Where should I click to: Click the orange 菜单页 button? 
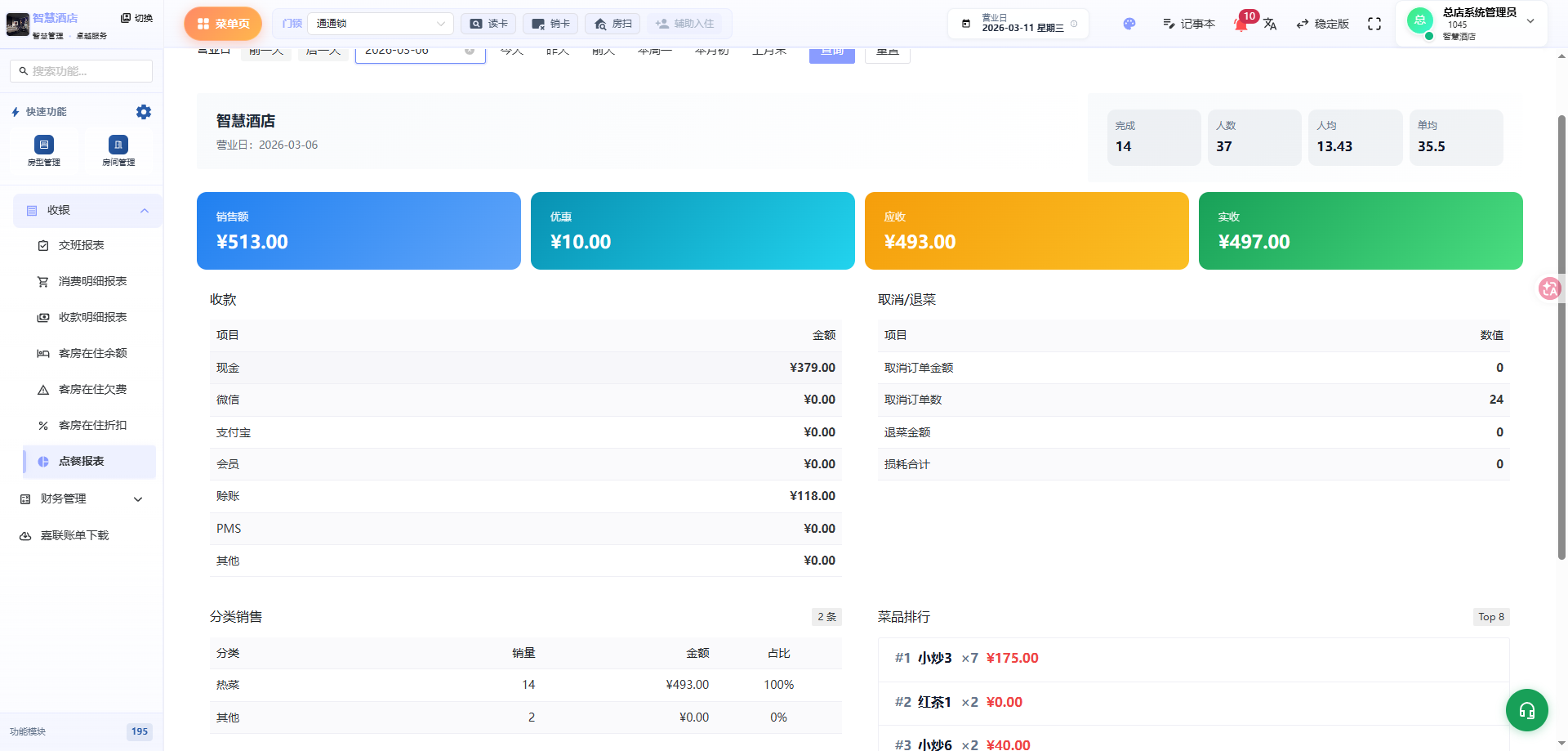[223, 24]
